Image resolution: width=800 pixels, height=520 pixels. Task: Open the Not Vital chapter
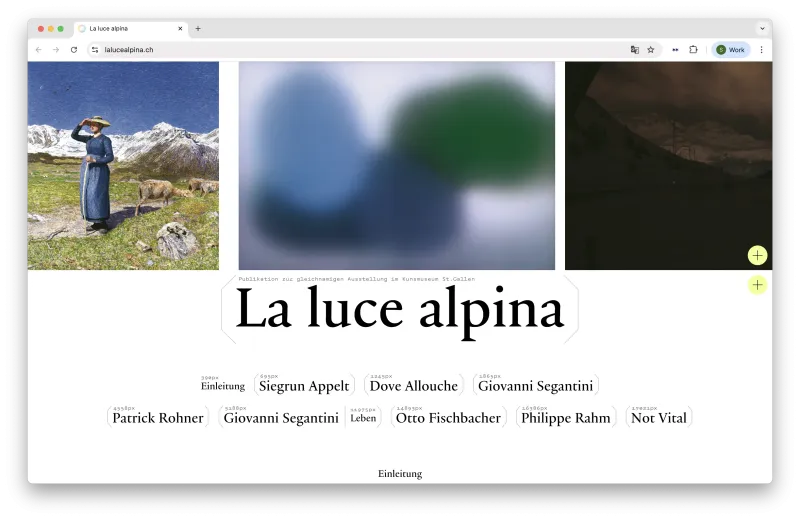[x=659, y=418]
